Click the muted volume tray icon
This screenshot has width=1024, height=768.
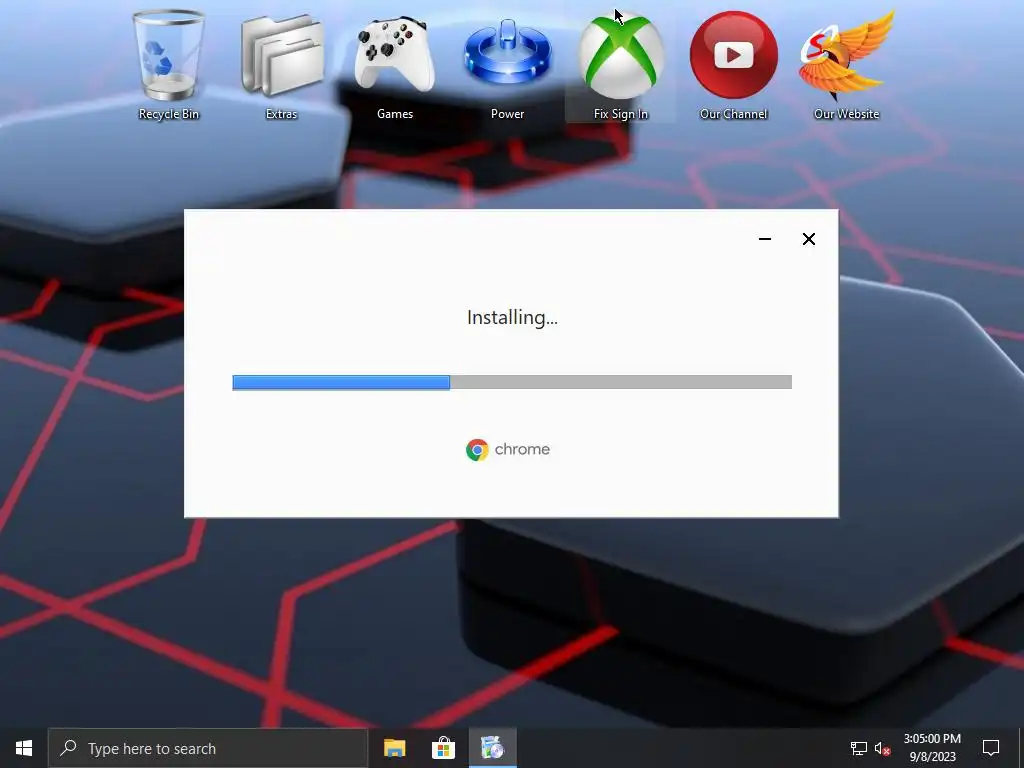882,748
